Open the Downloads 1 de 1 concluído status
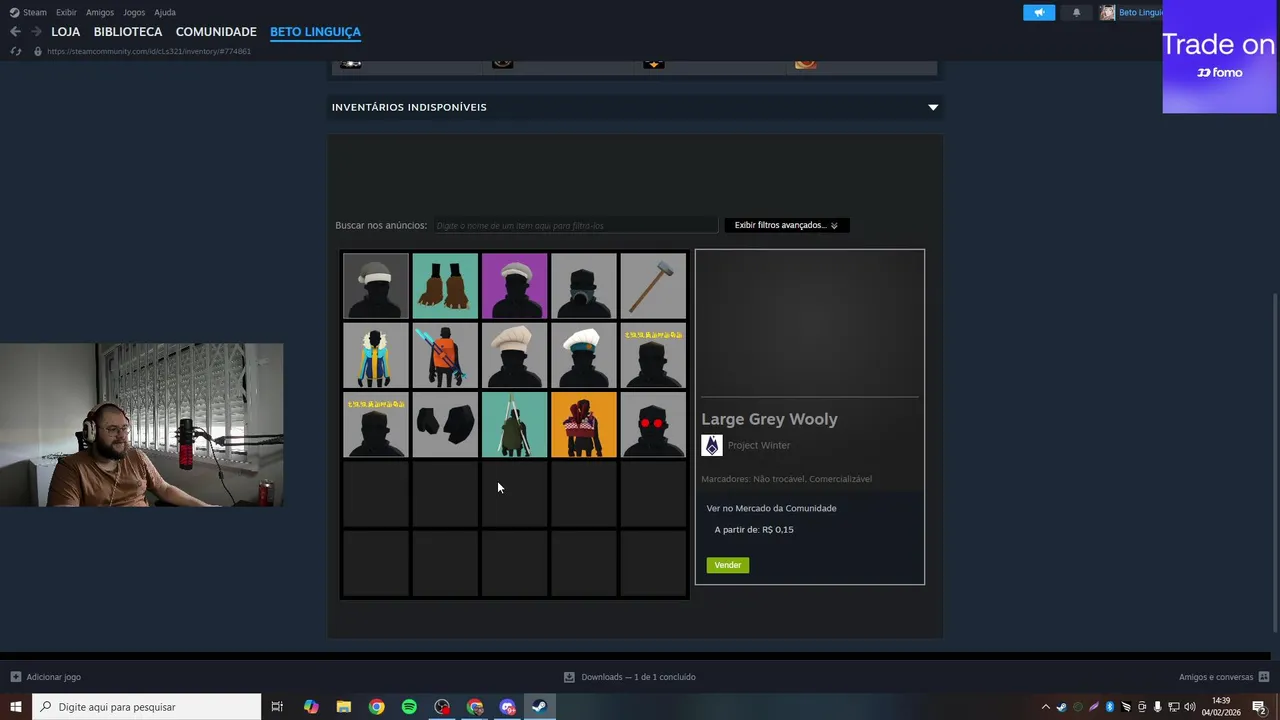This screenshot has width=1280, height=720. click(x=639, y=677)
